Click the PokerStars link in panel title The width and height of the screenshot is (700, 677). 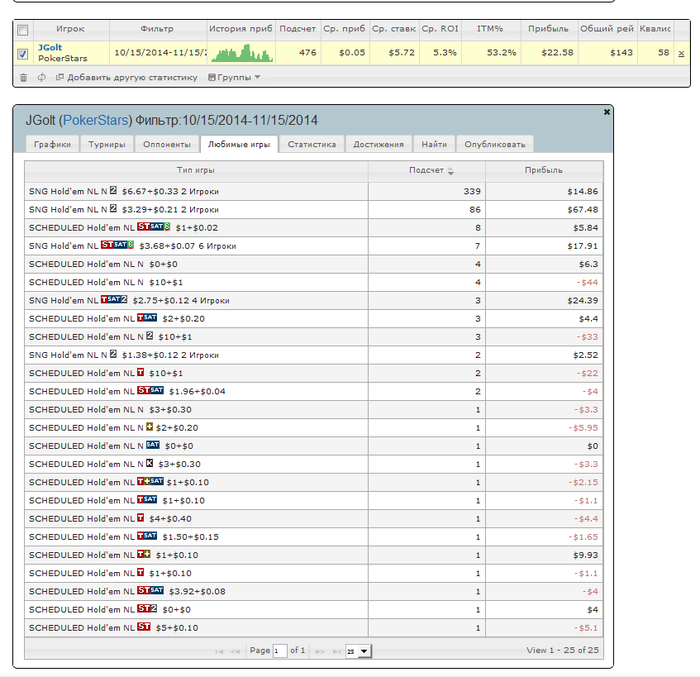coord(96,120)
